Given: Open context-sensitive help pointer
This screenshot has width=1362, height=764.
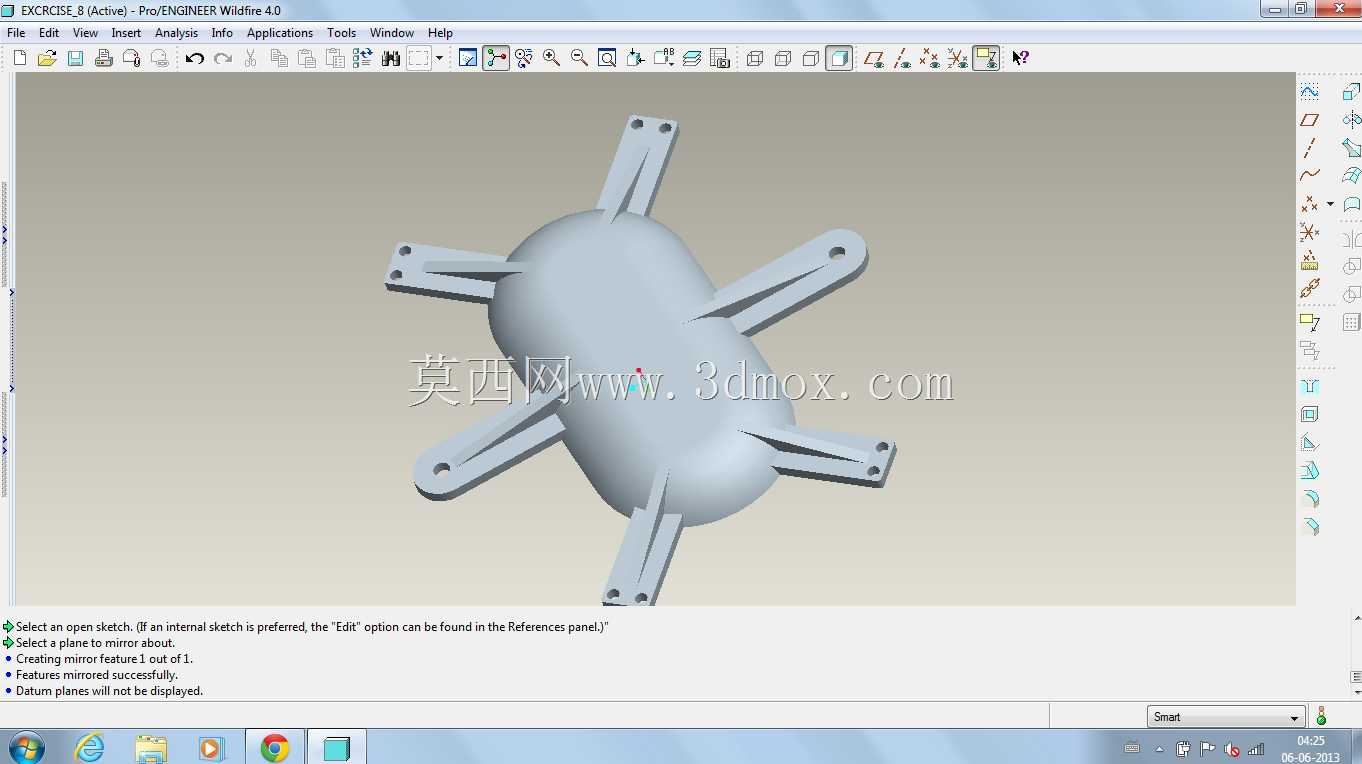Looking at the screenshot, I should click(x=1020, y=58).
